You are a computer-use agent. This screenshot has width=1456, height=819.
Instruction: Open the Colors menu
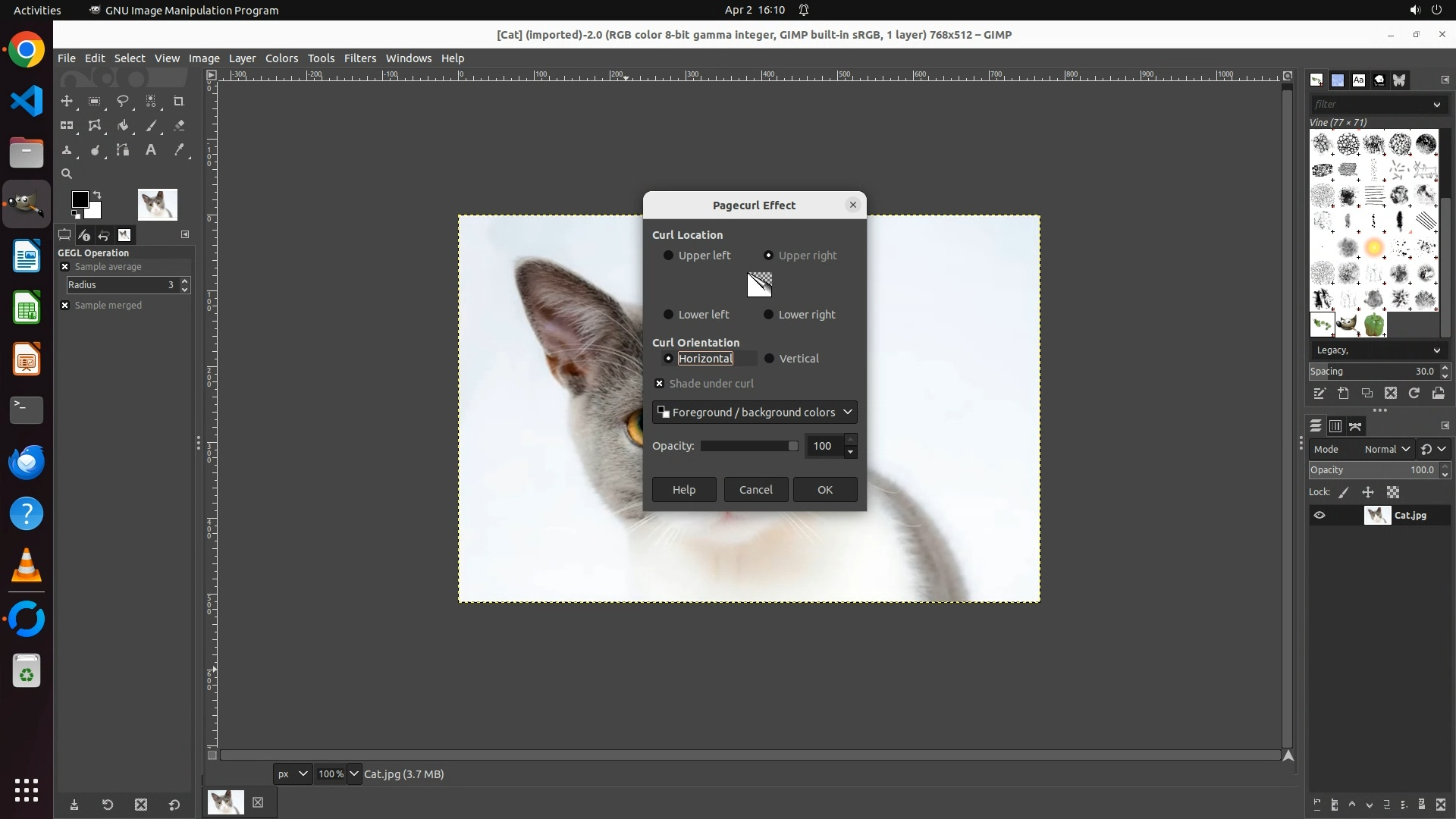pyautogui.click(x=281, y=58)
